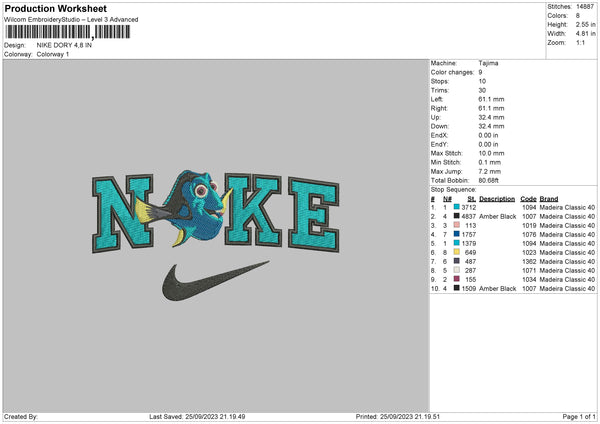Click the teal swatch beside stitch count 3712
The width and height of the screenshot is (600, 424).
[456, 207]
